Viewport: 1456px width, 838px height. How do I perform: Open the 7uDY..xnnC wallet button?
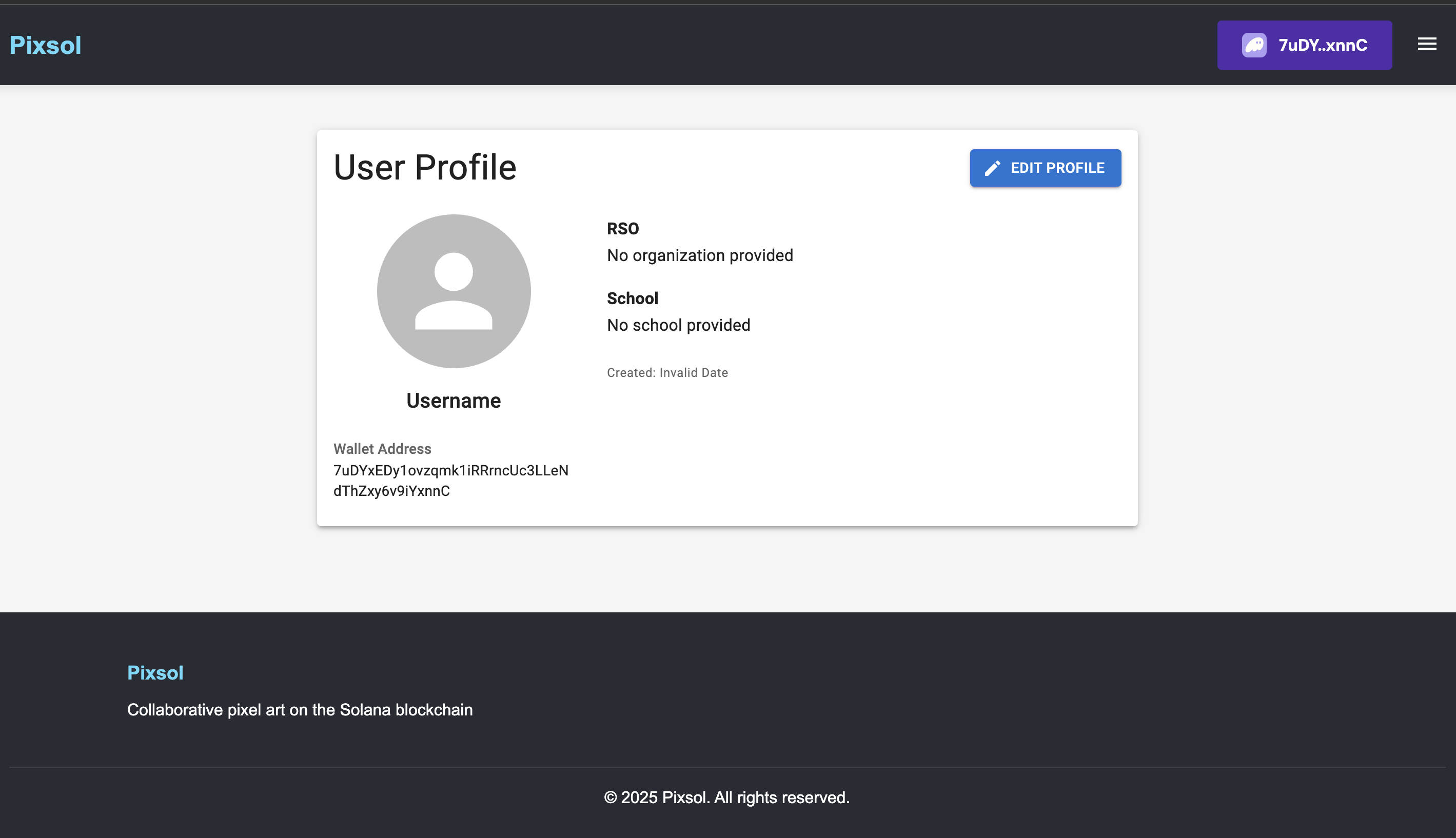click(x=1322, y=46)
